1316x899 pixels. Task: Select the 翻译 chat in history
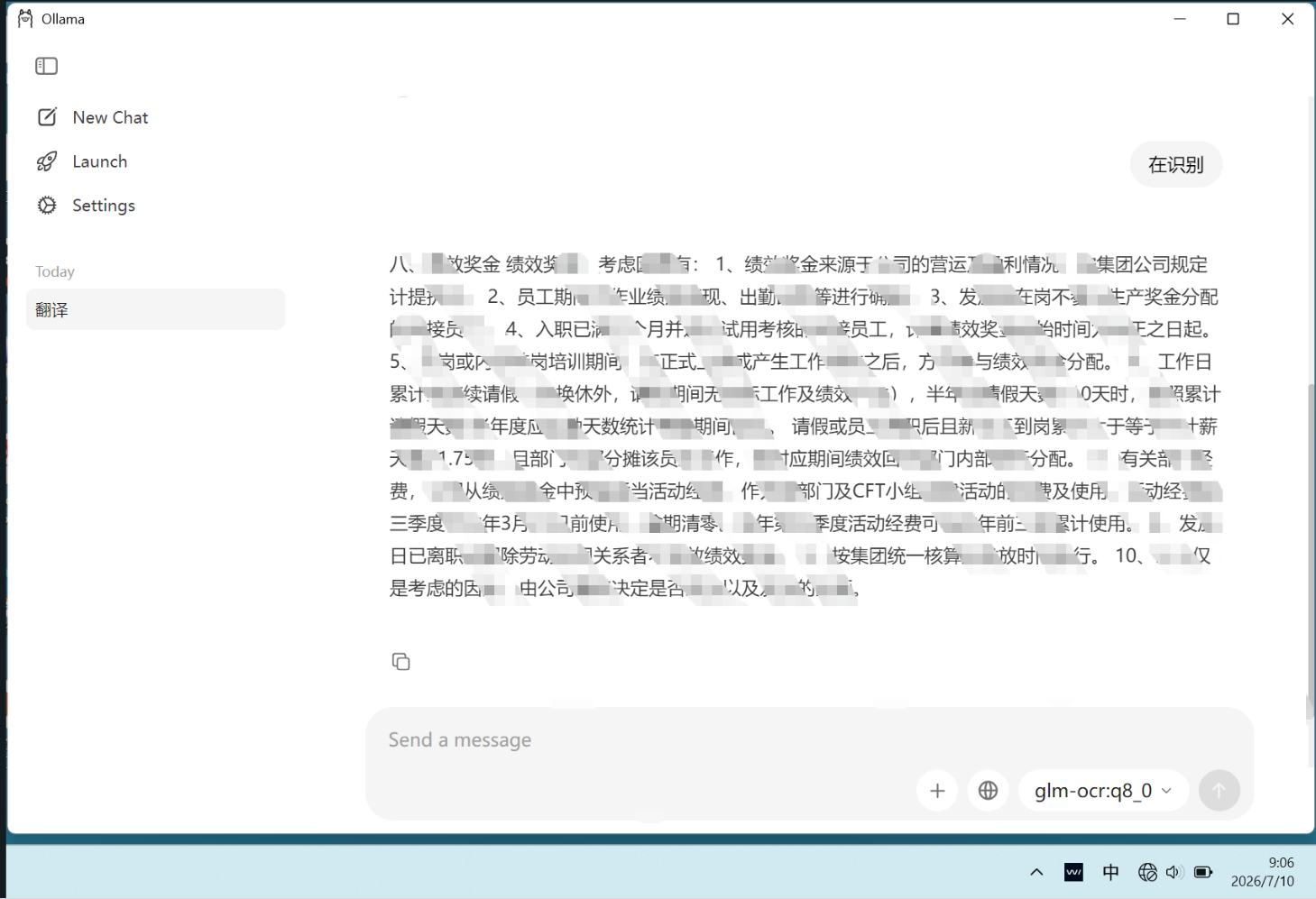point(156,309)
